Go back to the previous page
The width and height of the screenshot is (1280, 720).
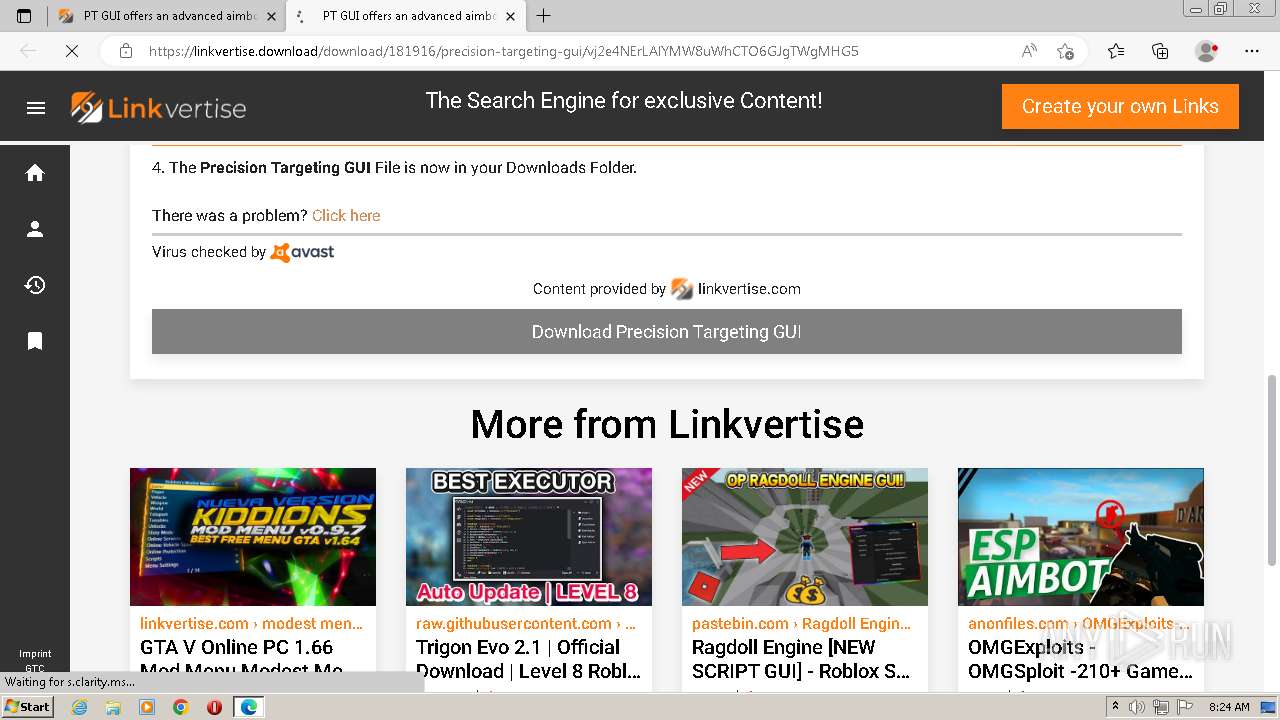28,51
